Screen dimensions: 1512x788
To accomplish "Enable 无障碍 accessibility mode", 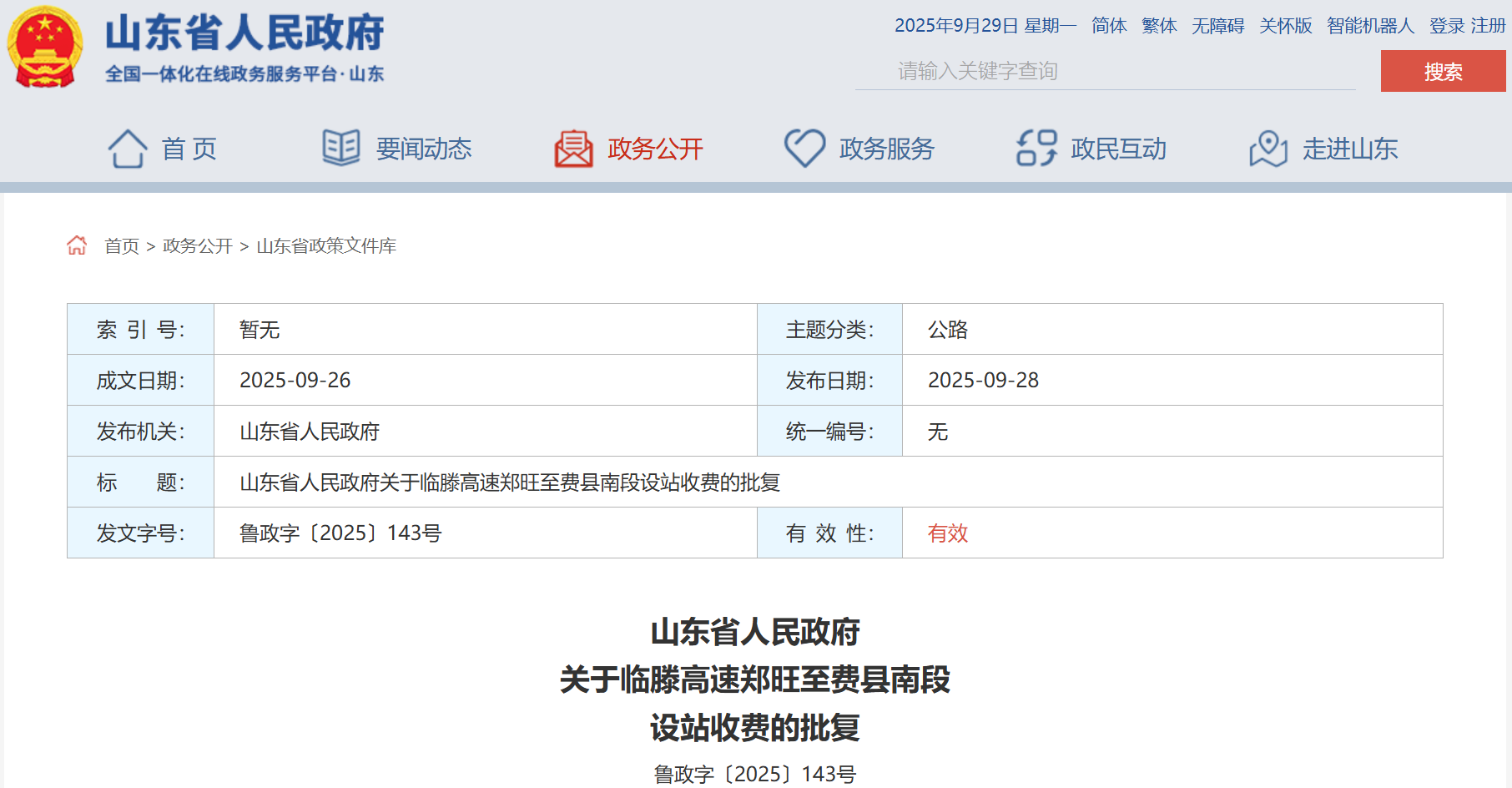I will click(1217, 26).
